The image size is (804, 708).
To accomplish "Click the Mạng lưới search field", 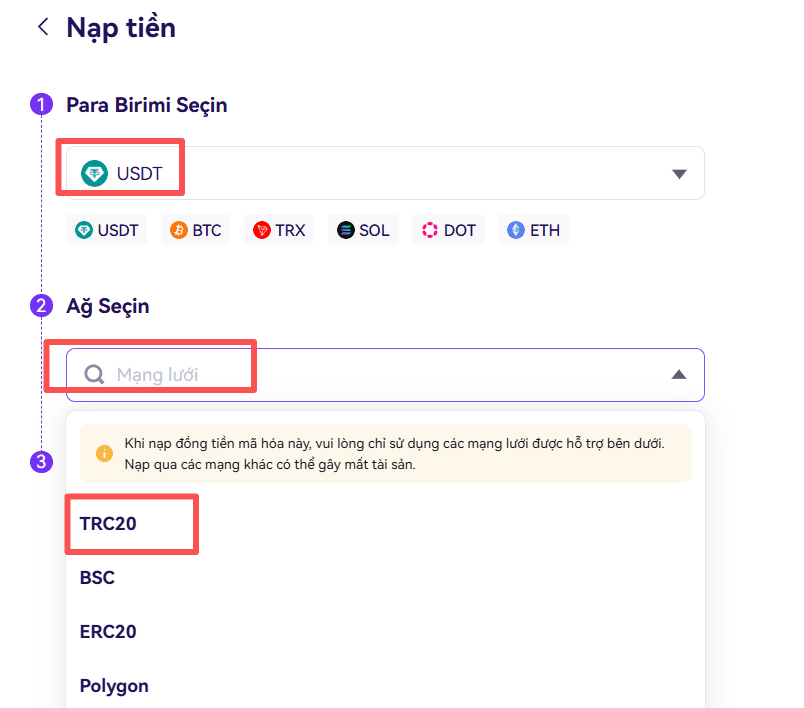I will click(385, 375).
